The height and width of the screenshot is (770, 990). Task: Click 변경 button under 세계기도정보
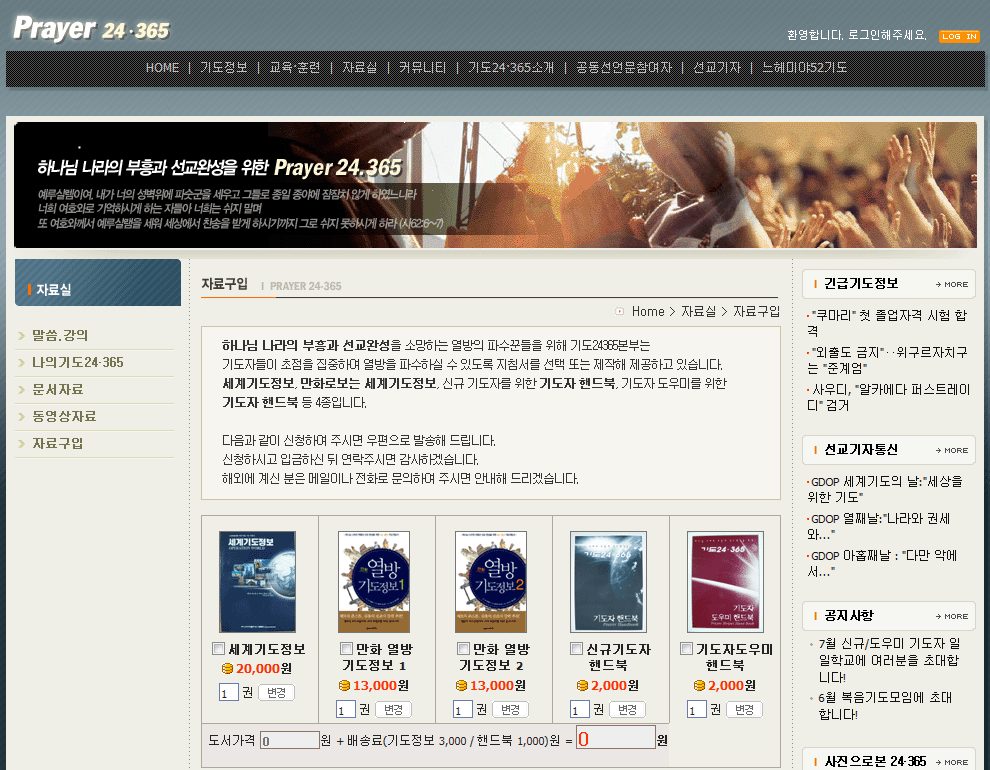[x=277, y=692]
